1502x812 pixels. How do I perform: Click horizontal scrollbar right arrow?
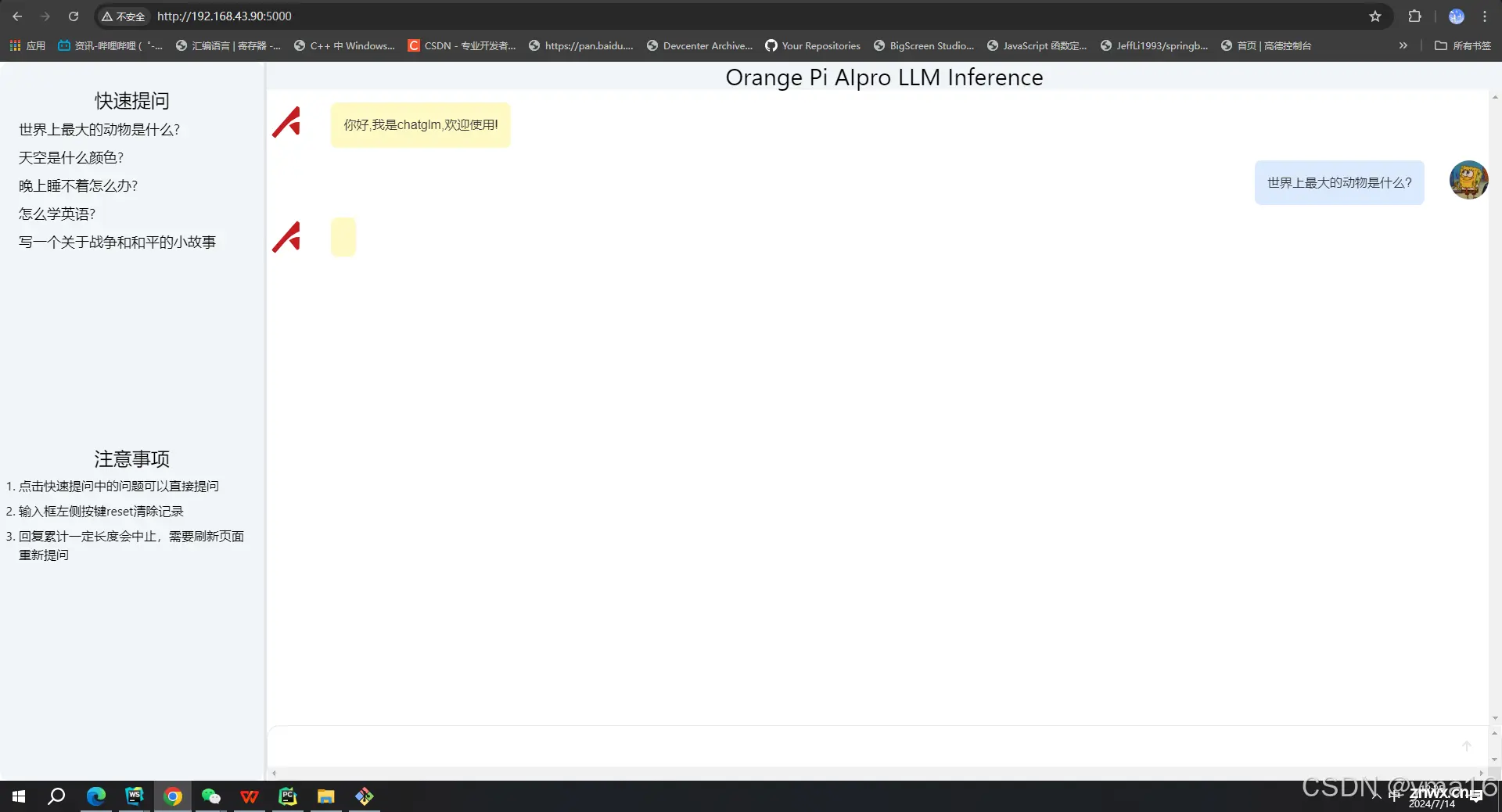point(1482,774)
